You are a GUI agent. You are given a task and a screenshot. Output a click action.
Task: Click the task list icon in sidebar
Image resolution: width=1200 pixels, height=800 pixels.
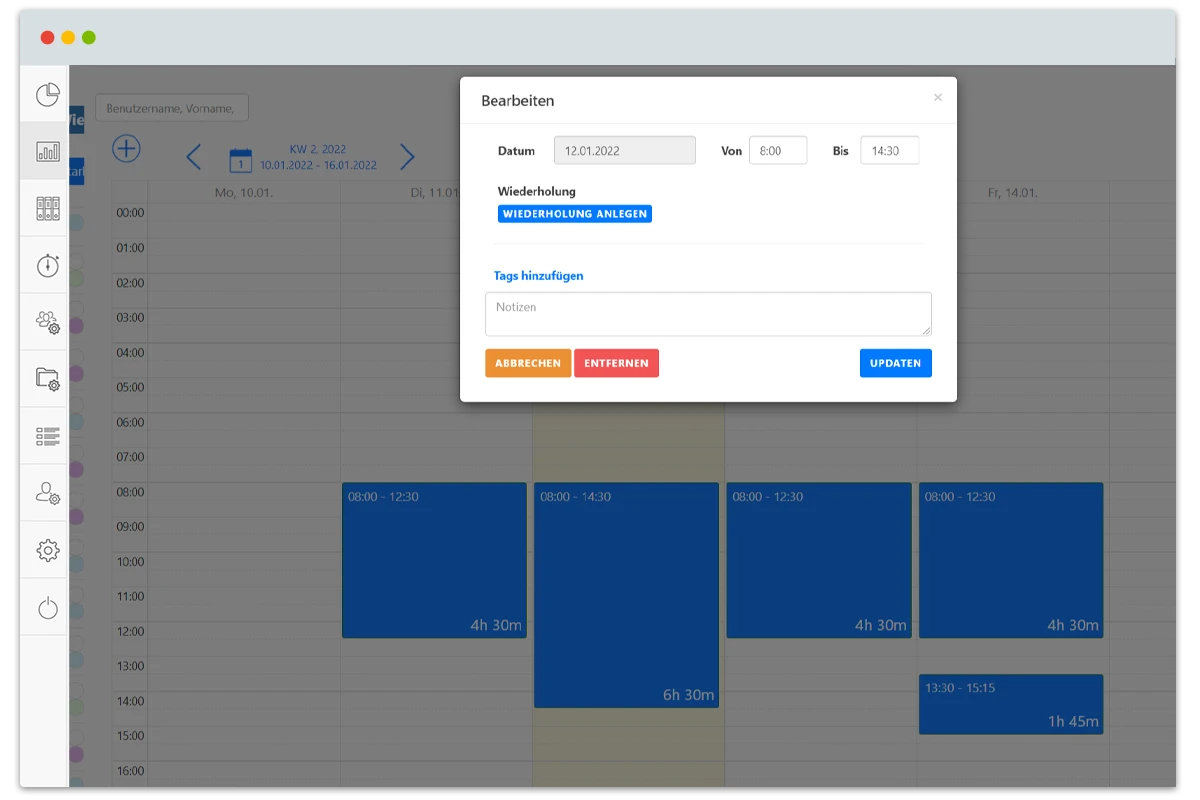coord(47,436)
